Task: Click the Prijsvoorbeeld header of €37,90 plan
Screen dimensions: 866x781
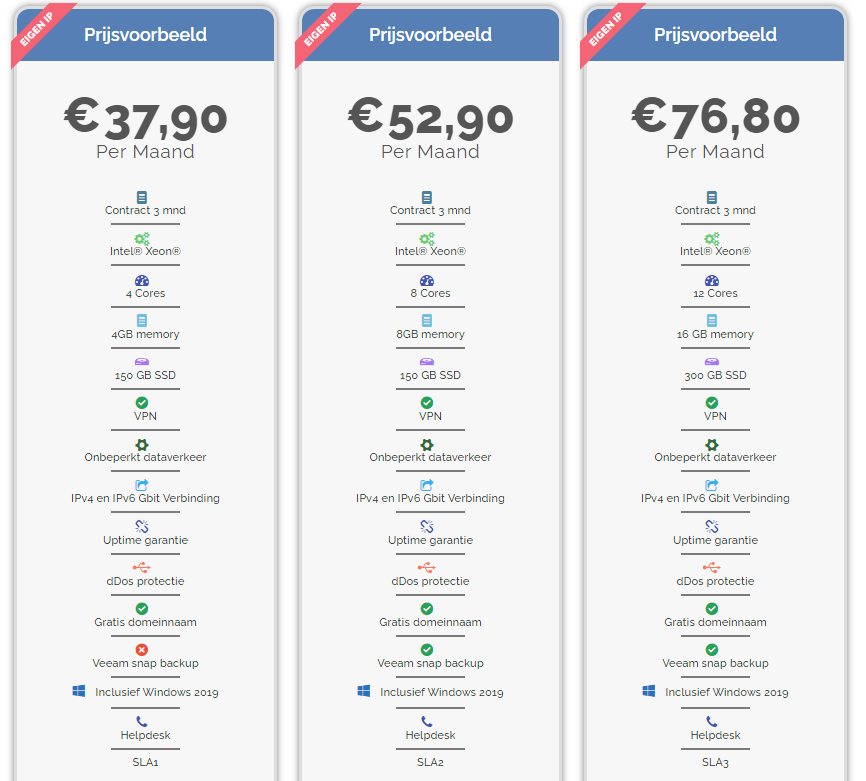Action: tap(145, 35)
